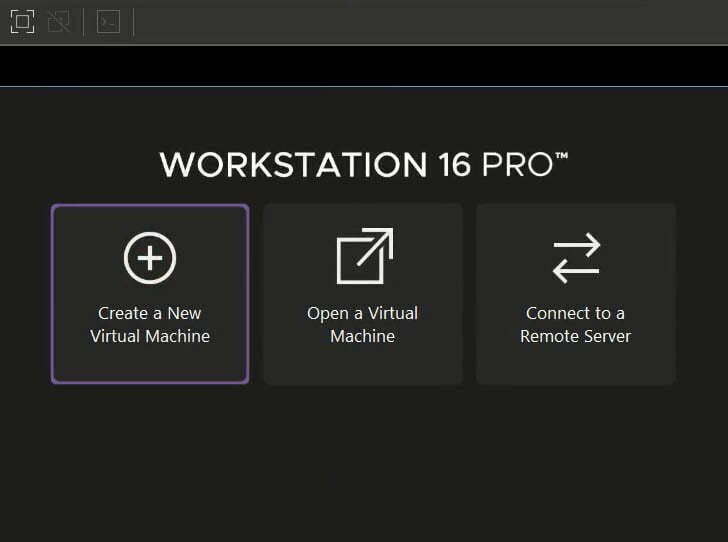Screen dimensions: 728x542
Task: Click the Create a New Virtual Machine tile
Action: coord(150,294)
